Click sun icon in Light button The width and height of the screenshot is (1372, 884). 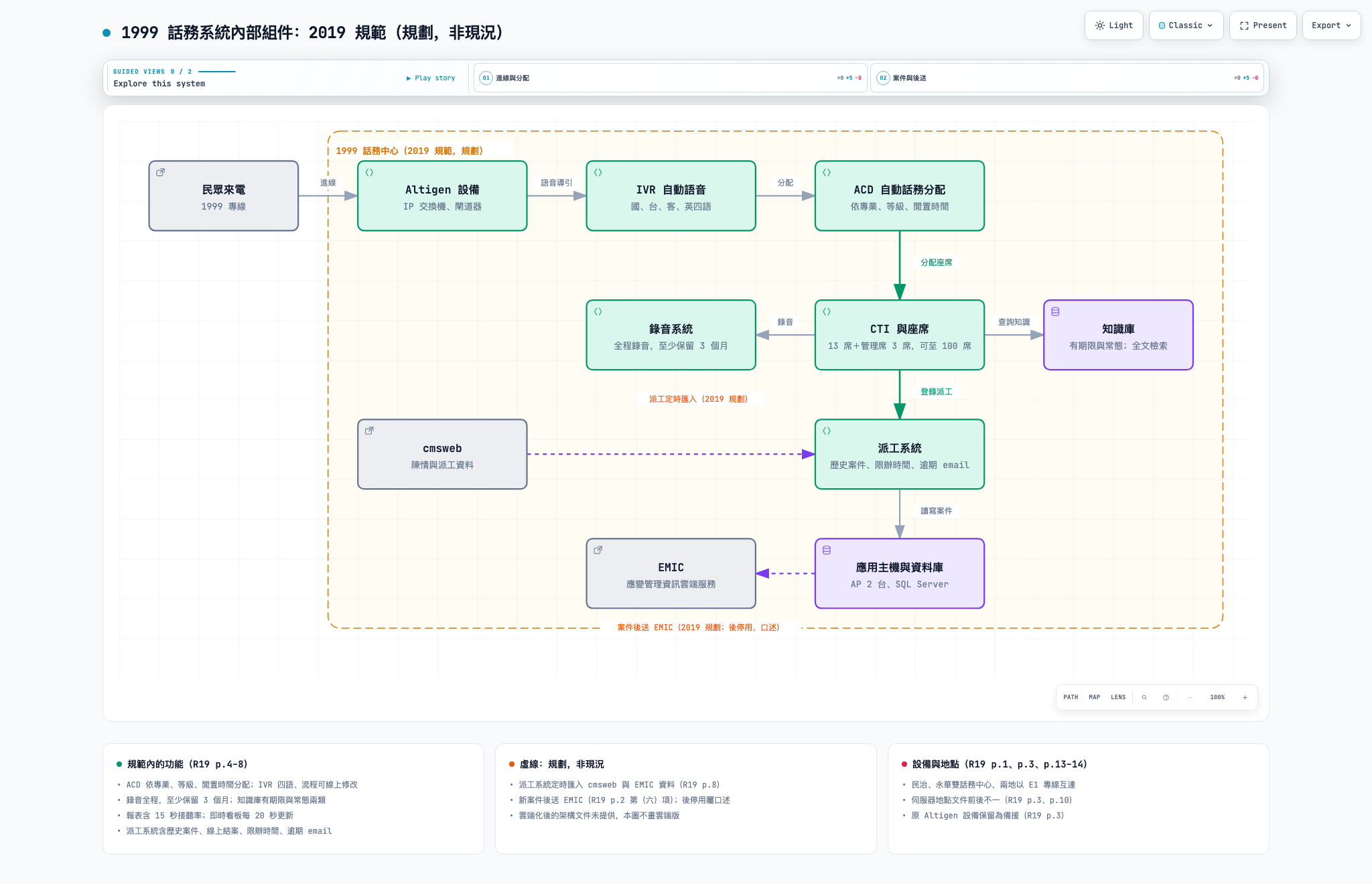pos(1099,25)
